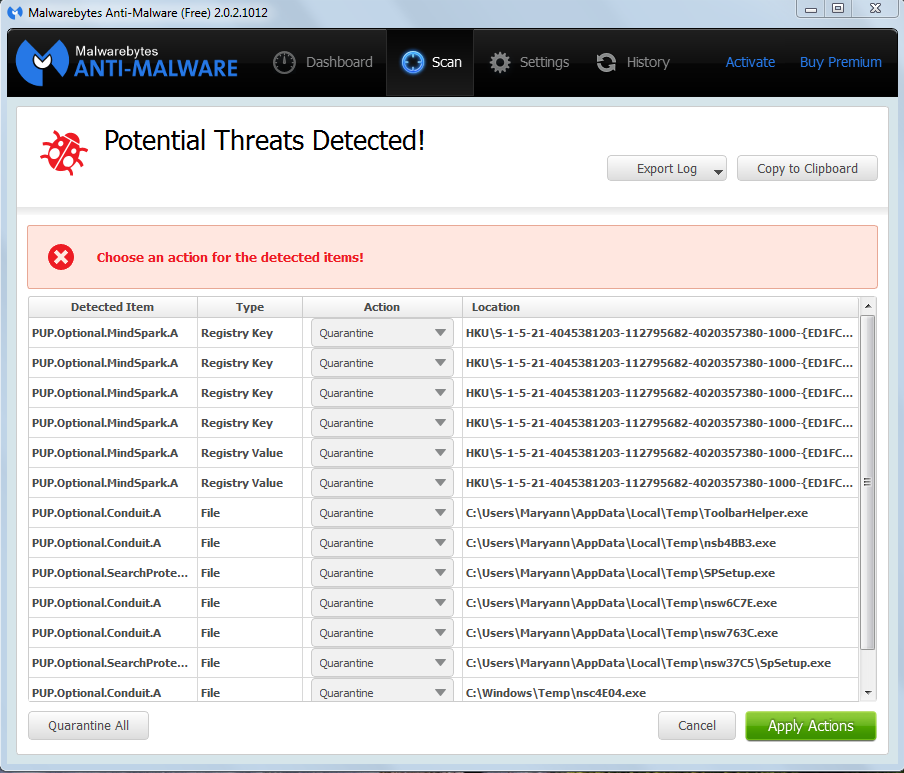Click the Buy Premium link

click(x=840, y=62)
